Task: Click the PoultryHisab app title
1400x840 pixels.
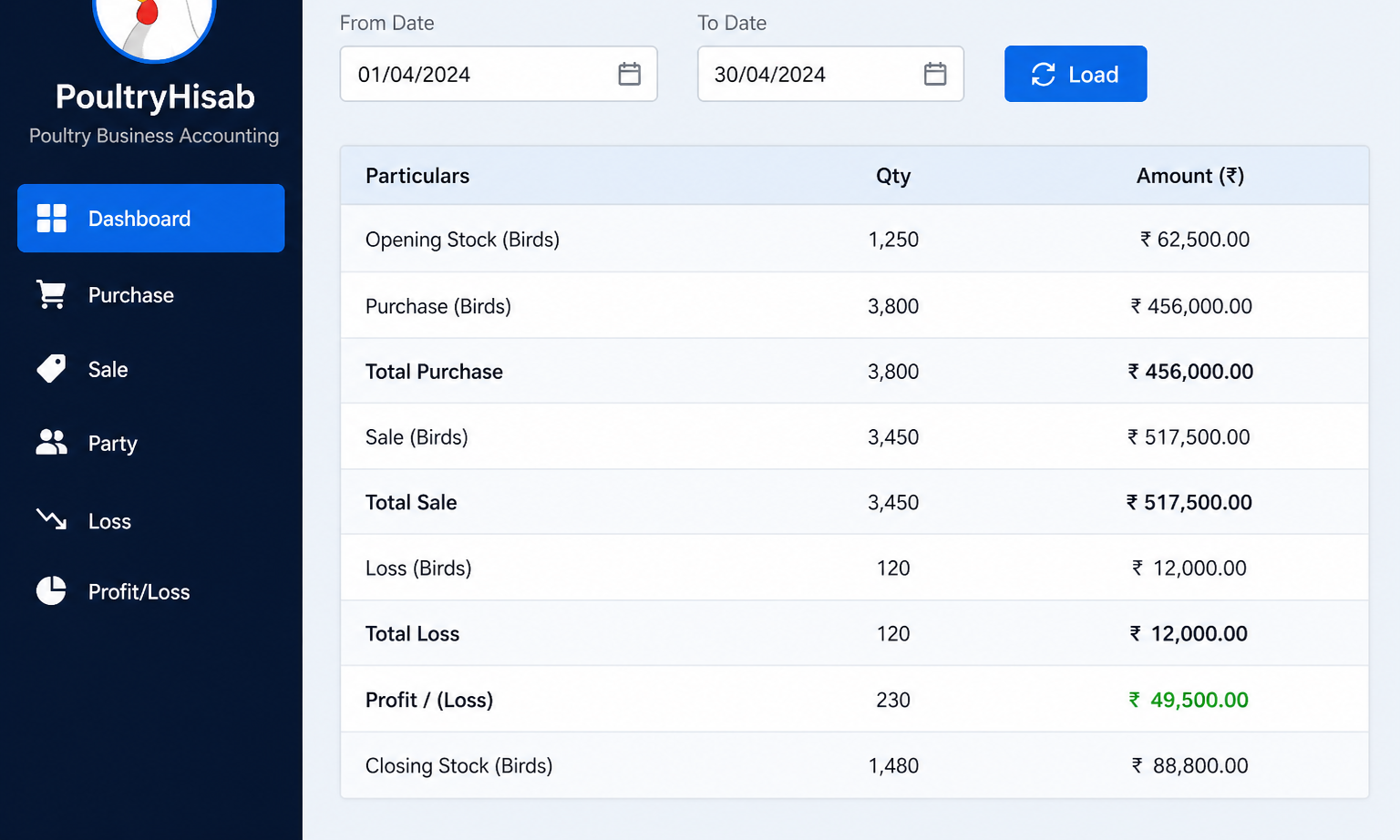Action: [155, 97]
